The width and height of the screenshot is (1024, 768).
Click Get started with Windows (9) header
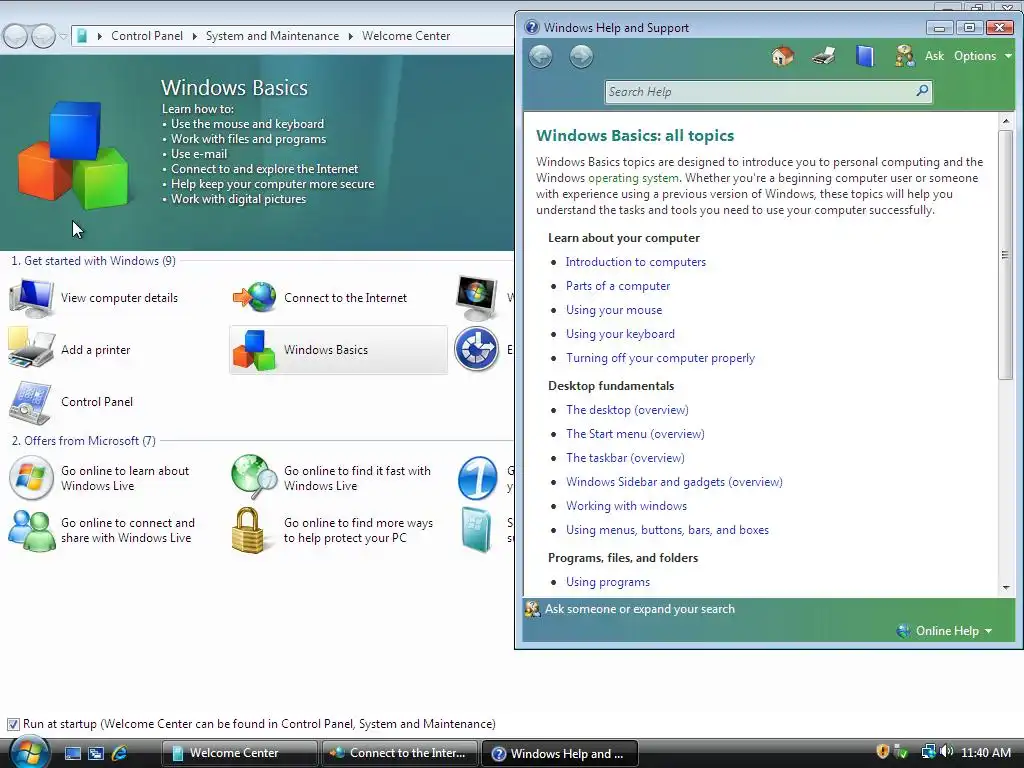pos(93,261)
